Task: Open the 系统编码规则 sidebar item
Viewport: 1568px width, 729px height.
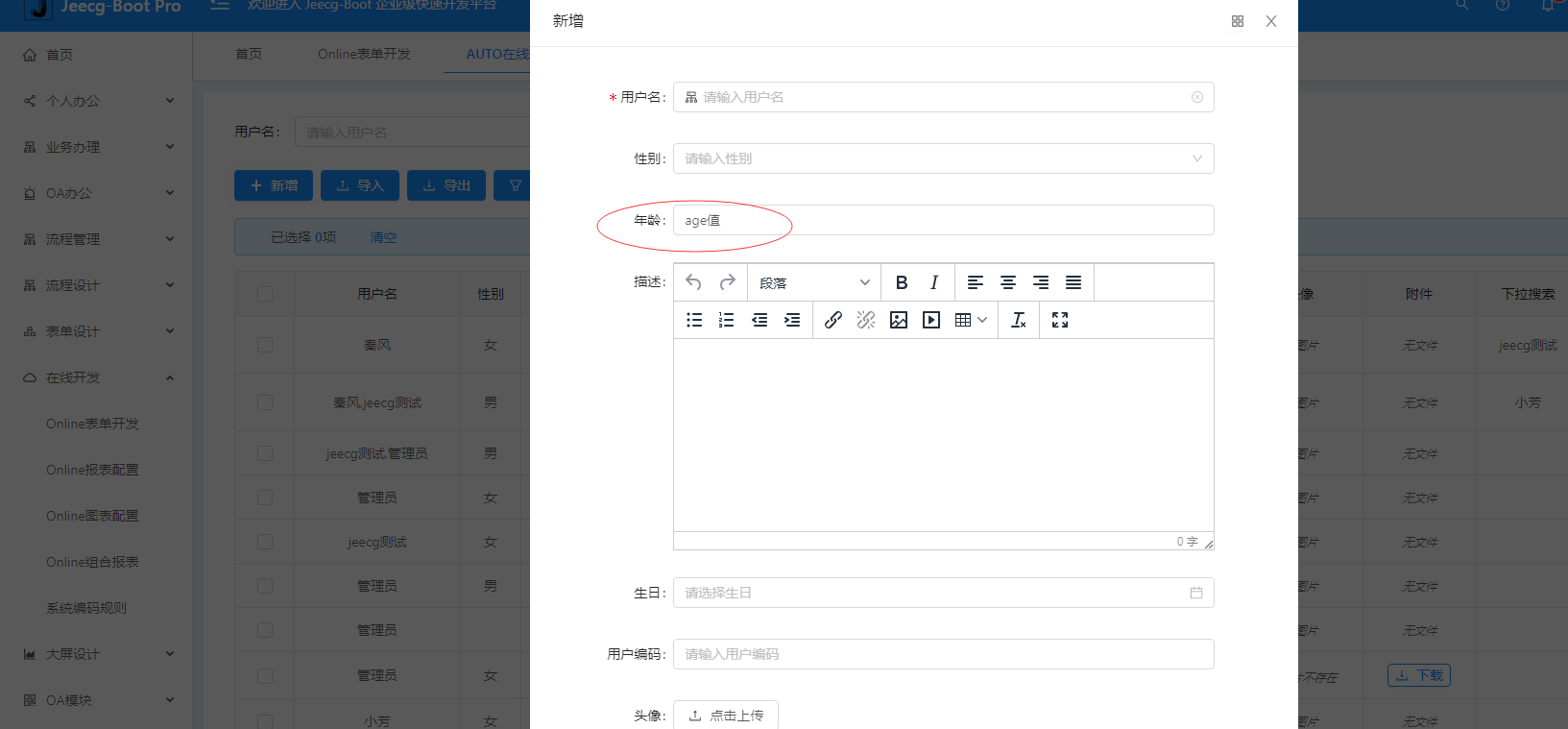Action: pyautogui.click(x=86, y=608)
